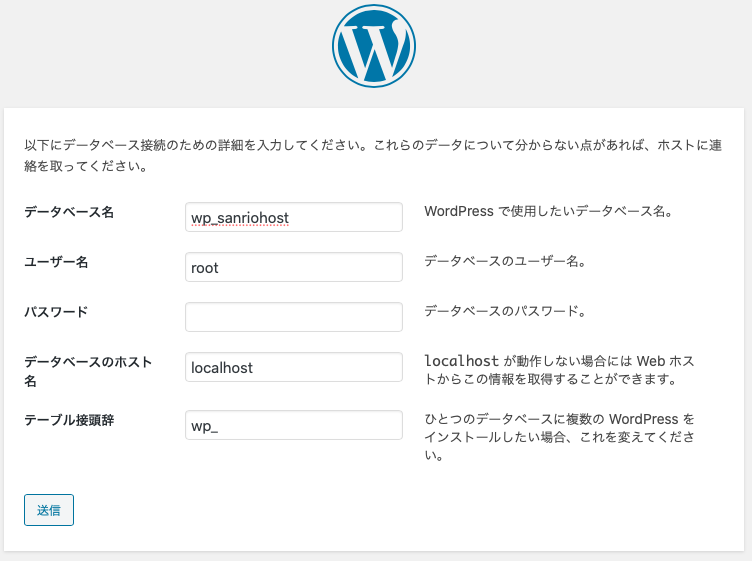Click the データベース名 field label
Image resolution: width=752 pixels, height=561 pixels.
click(x=69, y=212)
